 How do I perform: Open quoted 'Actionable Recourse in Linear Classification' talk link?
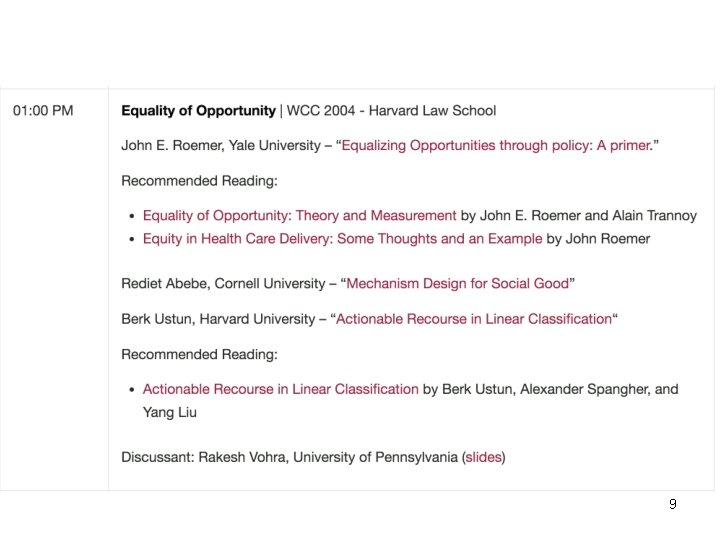pyautogui.click(x=473, y=319)
